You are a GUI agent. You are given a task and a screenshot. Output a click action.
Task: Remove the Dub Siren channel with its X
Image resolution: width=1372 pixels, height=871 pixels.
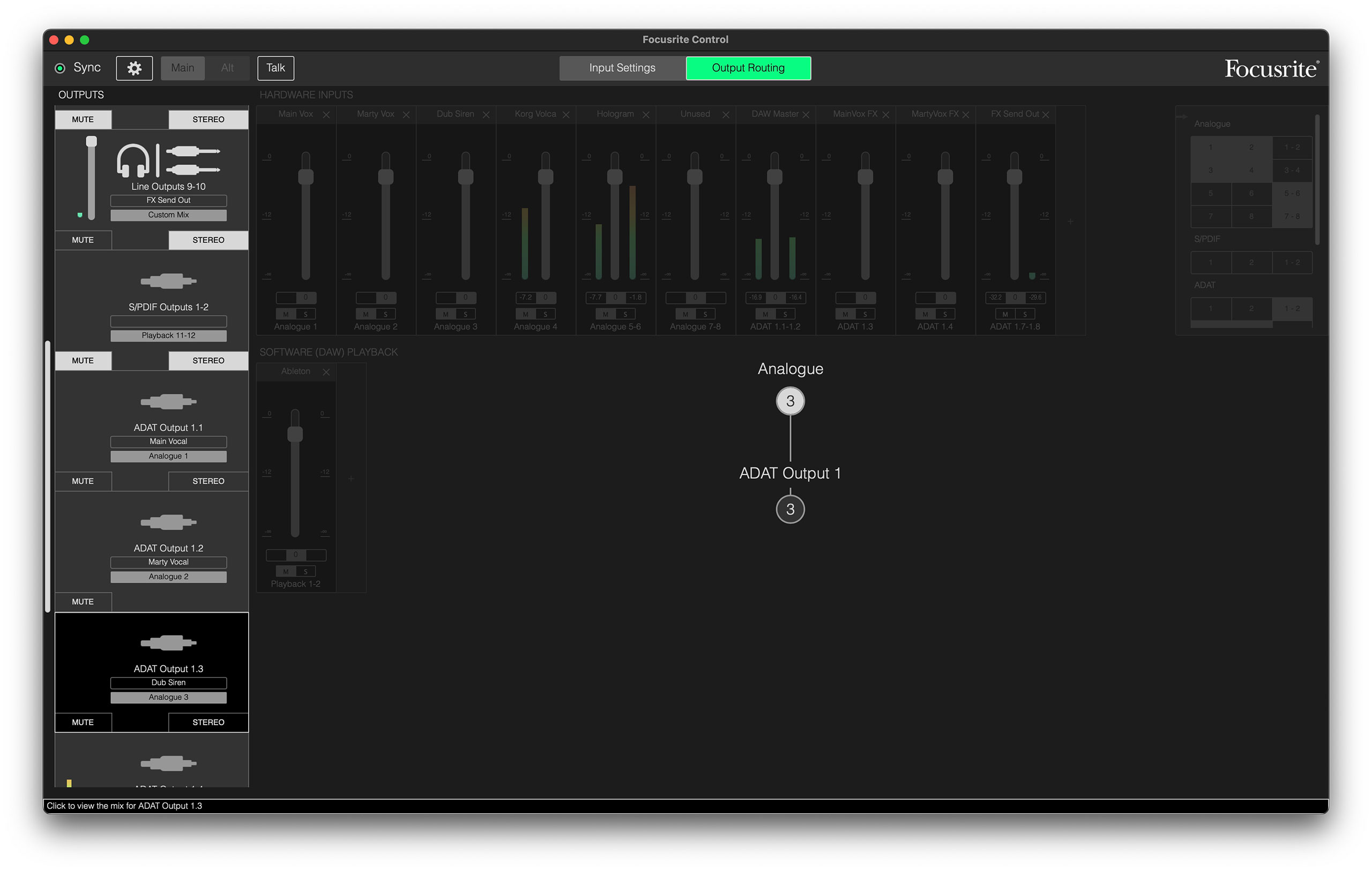pyautogui.click(x=486, y=115)
